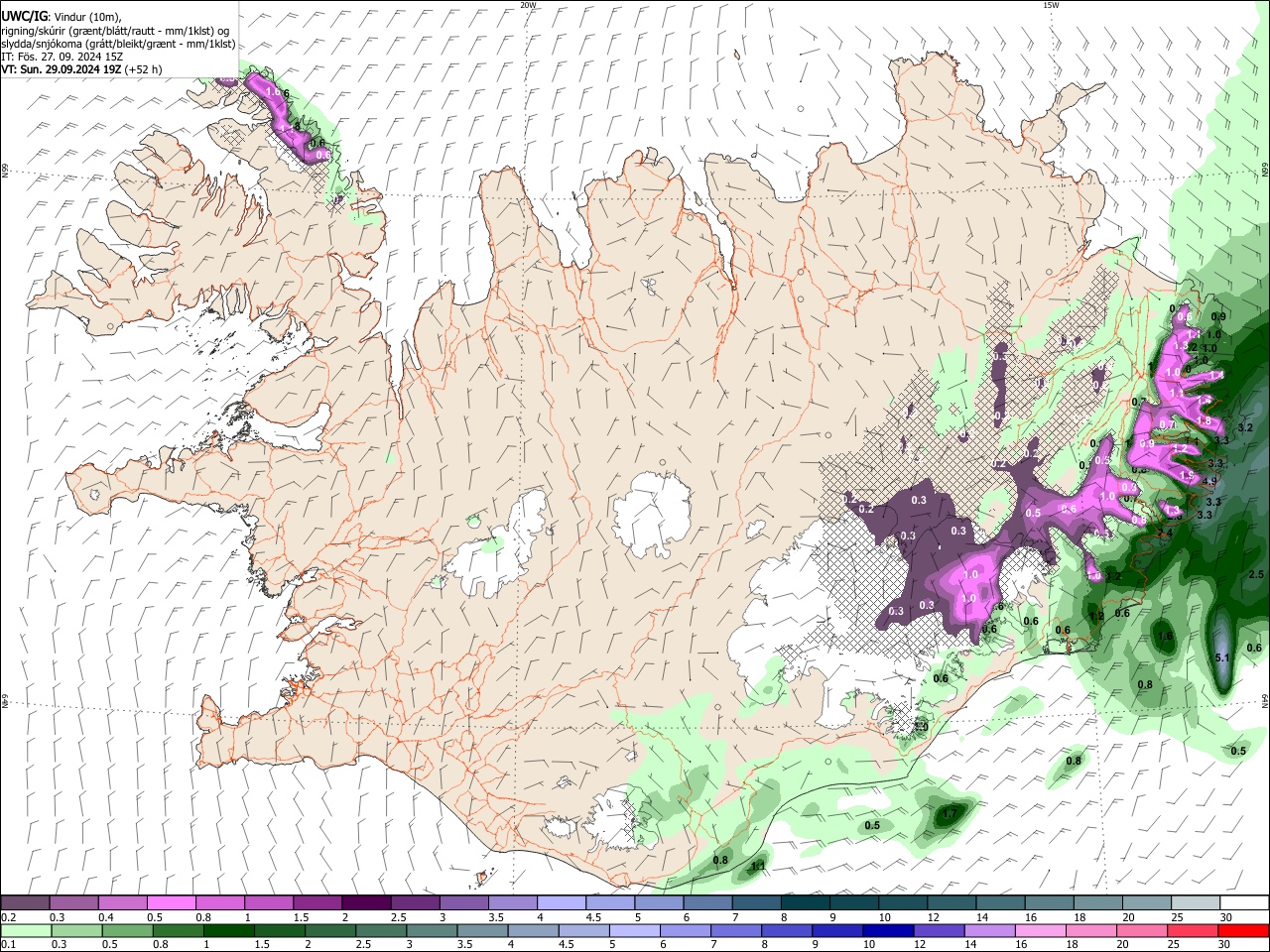Click the 2.5 value at the map's east edge
The image size is (1270, 952).
click(1256, 574)
